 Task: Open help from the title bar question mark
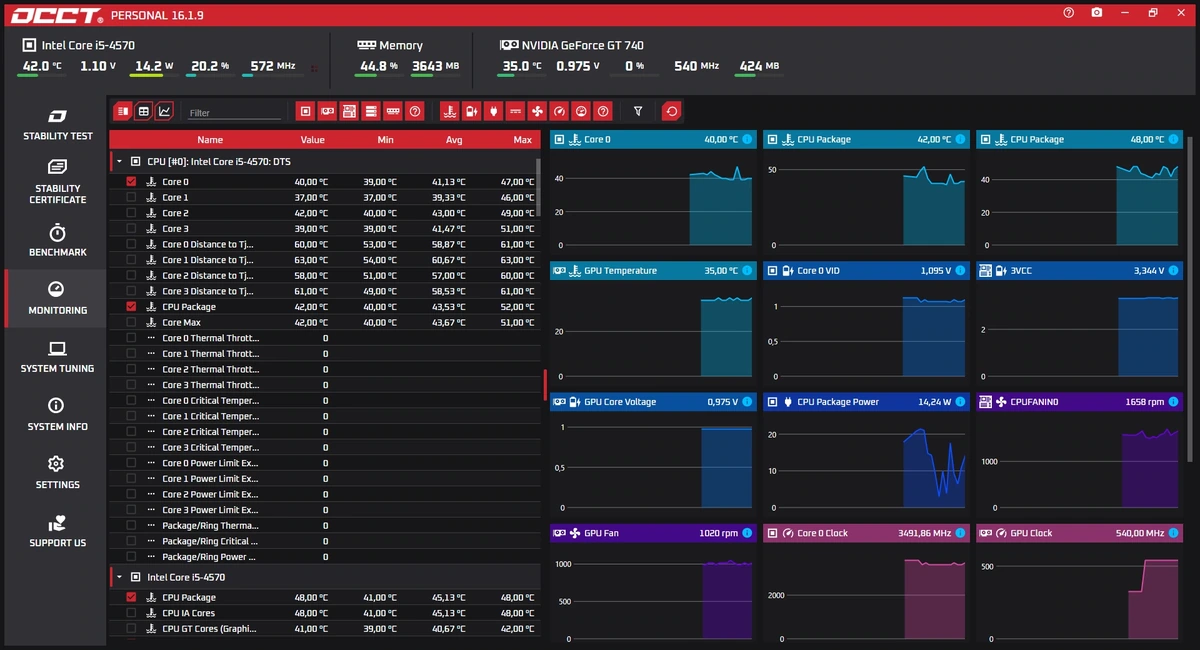(1069, 13)
